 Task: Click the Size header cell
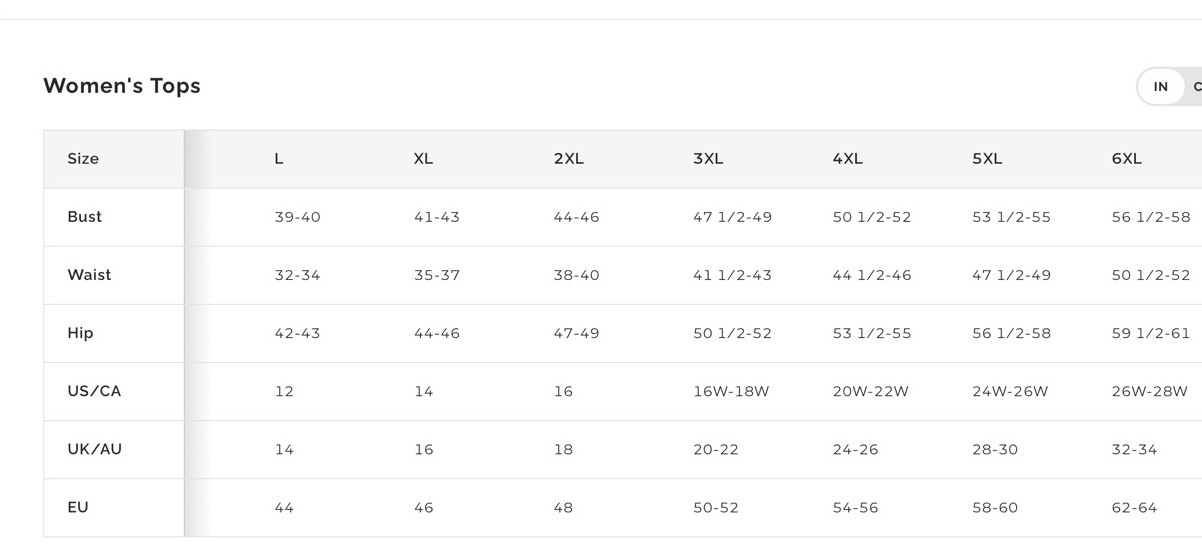click(83, 159)
